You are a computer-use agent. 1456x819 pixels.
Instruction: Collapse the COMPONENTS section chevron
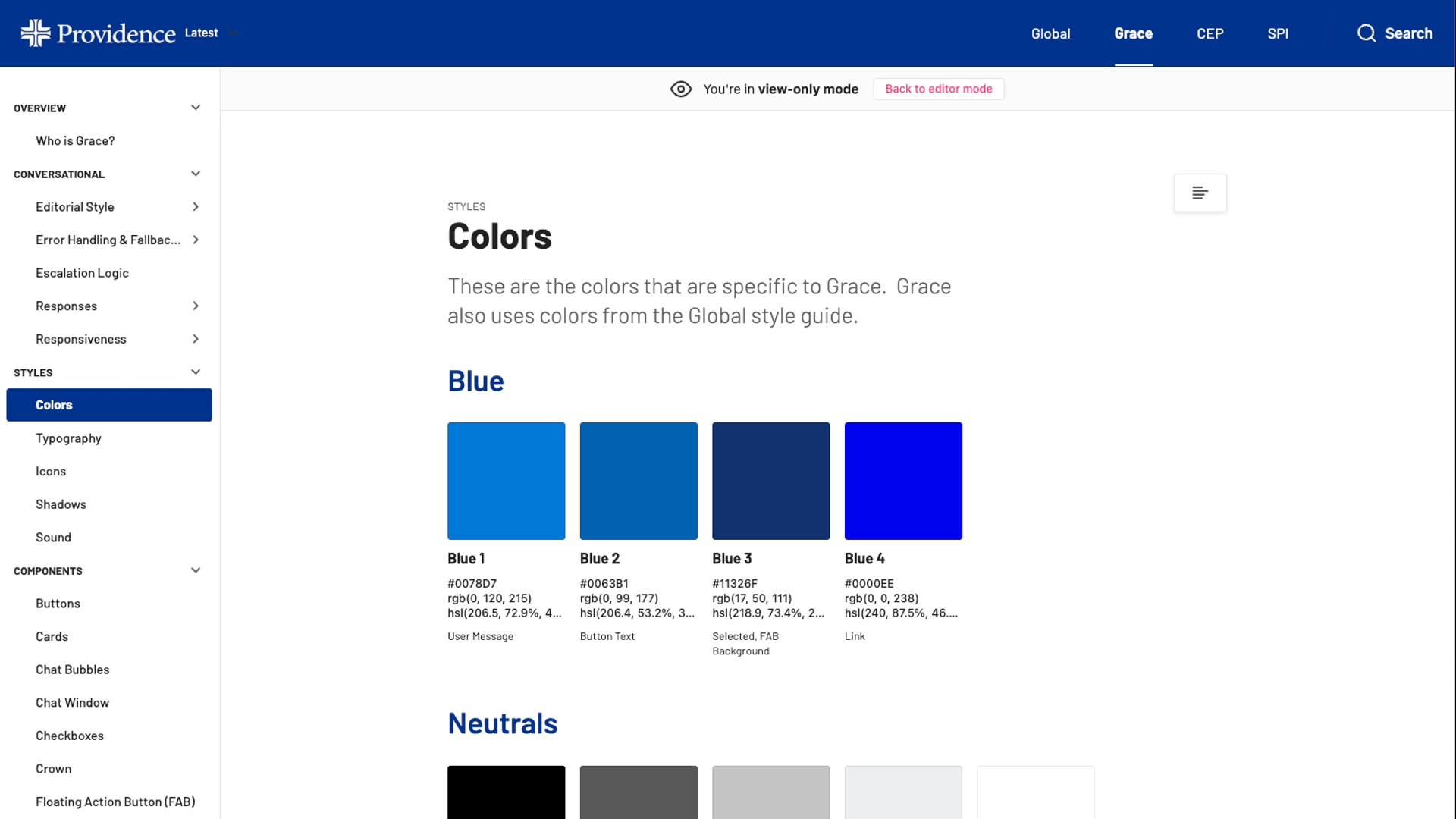point(196,570)
